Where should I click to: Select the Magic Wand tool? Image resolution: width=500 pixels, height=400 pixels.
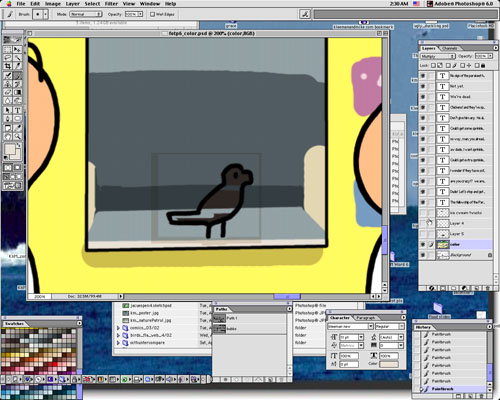(x=17, y=58)
